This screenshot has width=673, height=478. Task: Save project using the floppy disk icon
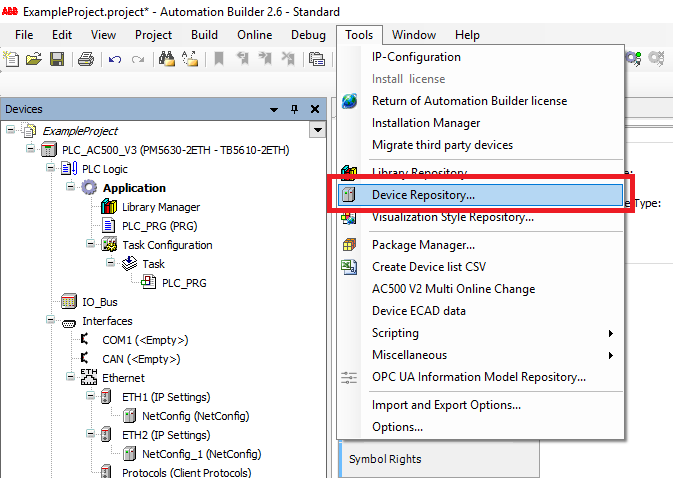tap(56, 59)
